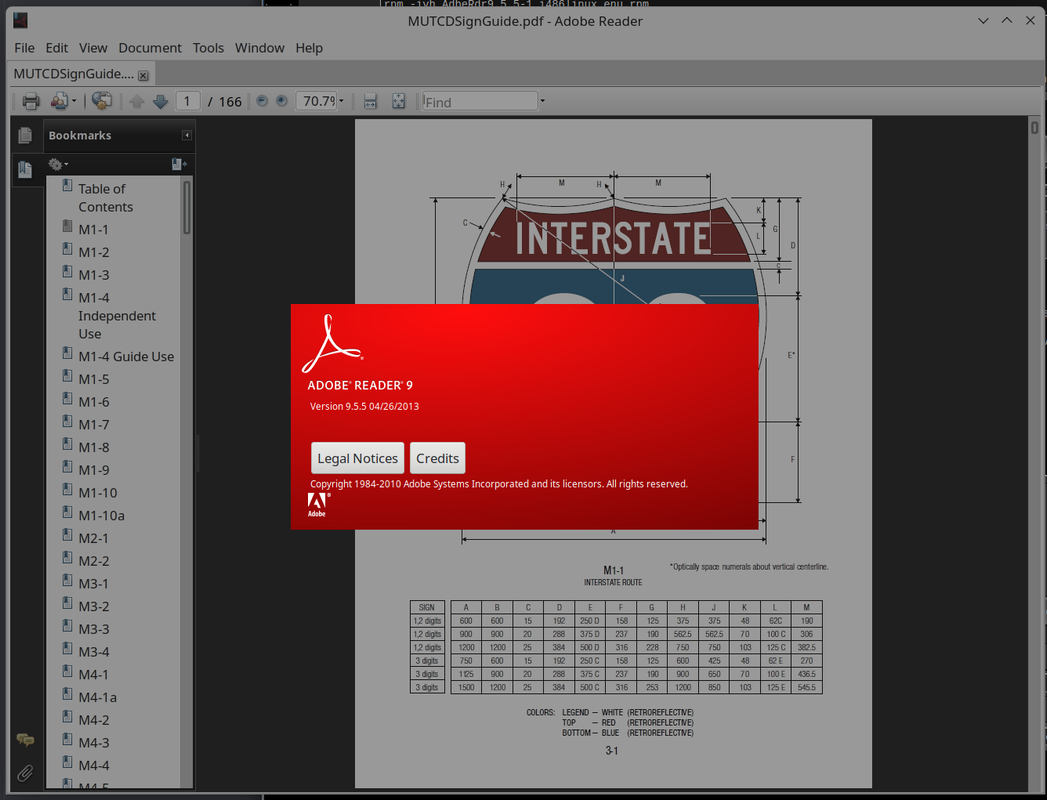Select the M3-3 bookmark

93,629
